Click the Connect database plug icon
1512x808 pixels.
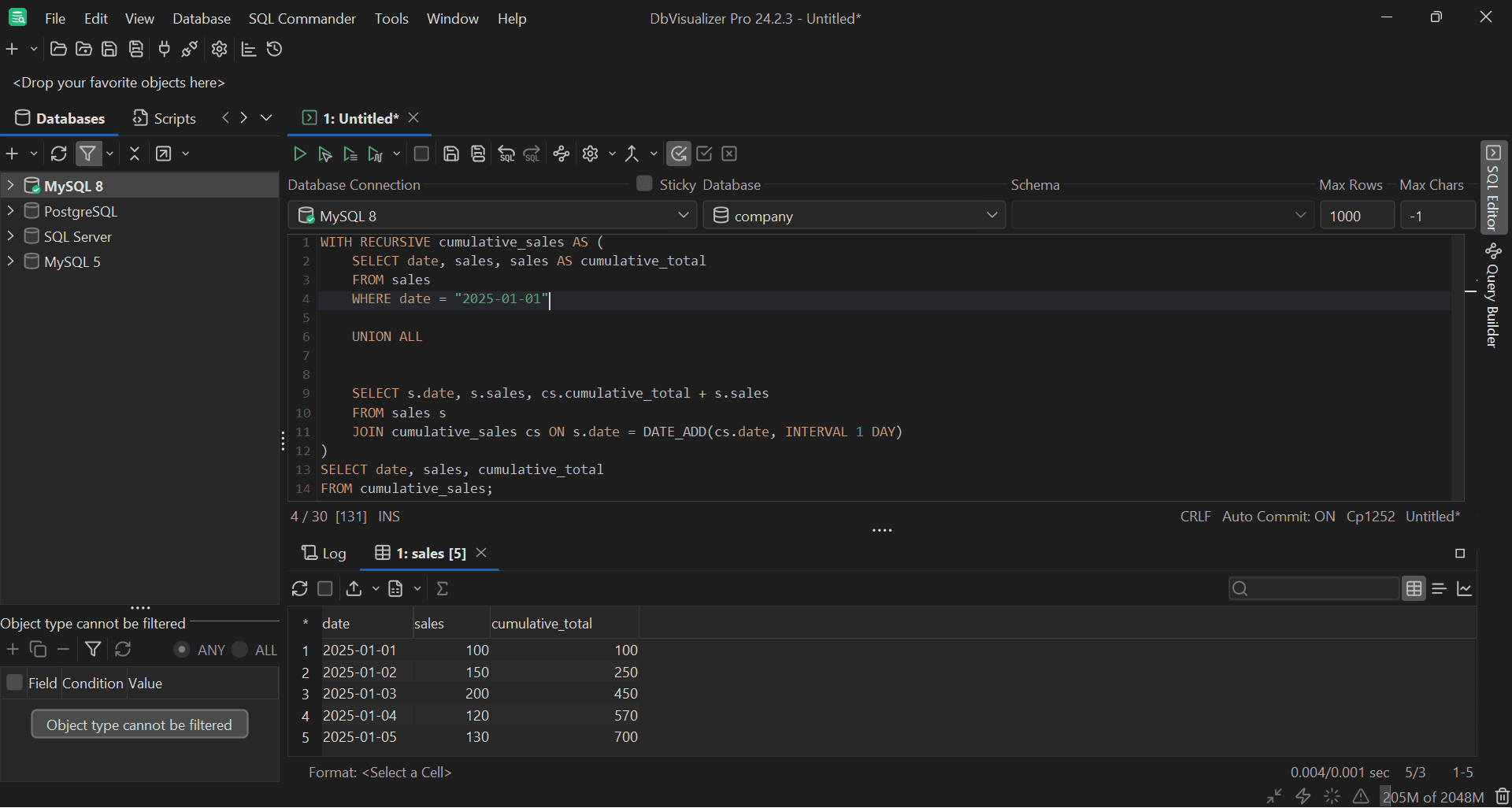click(164, 49)
